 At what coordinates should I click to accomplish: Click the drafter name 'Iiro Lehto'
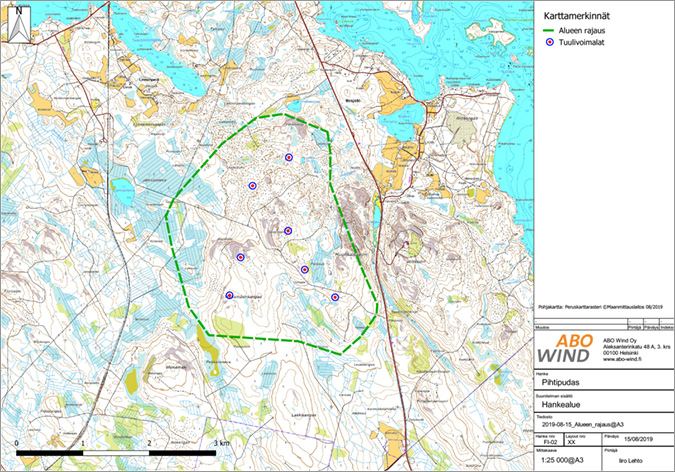pos(630,461)
